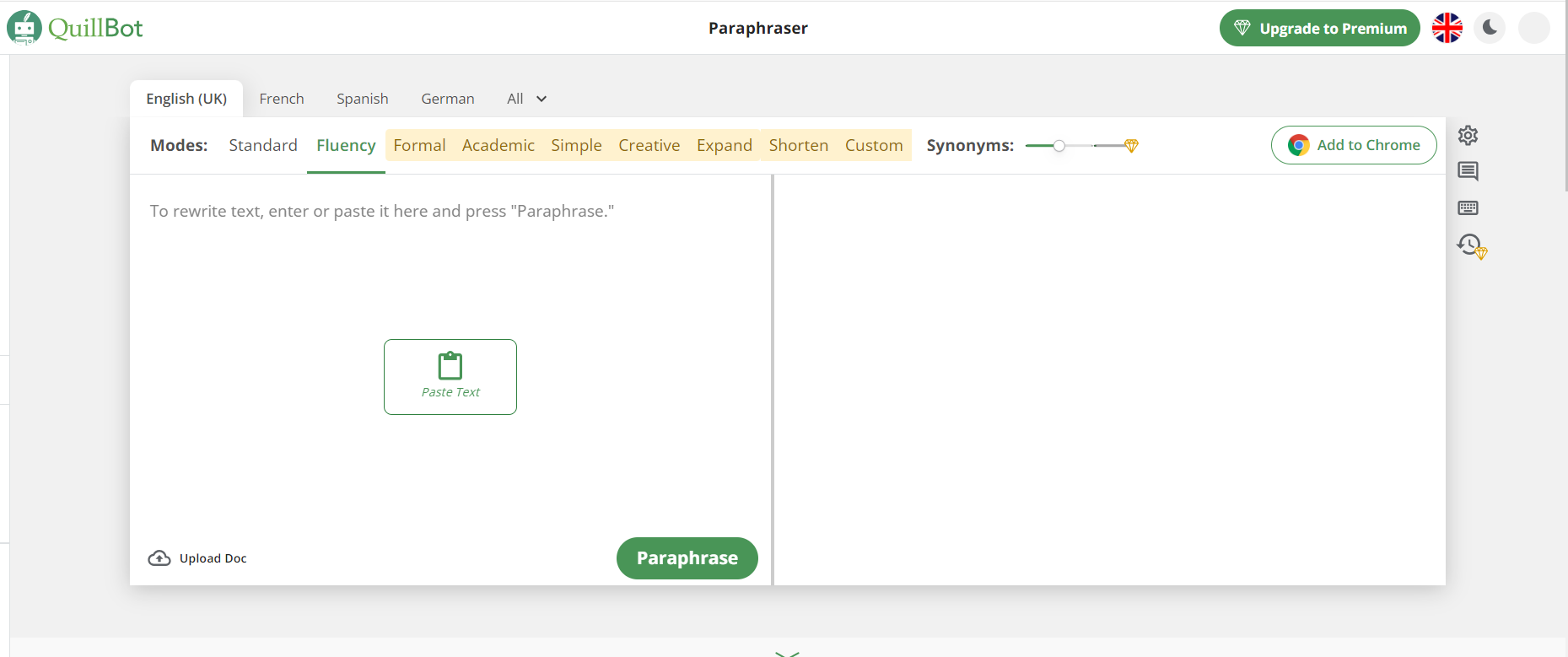Image resolution: width=1568 pixels, height=657 pixels.
Task: Select Formal mode
Action: point(419,145)
